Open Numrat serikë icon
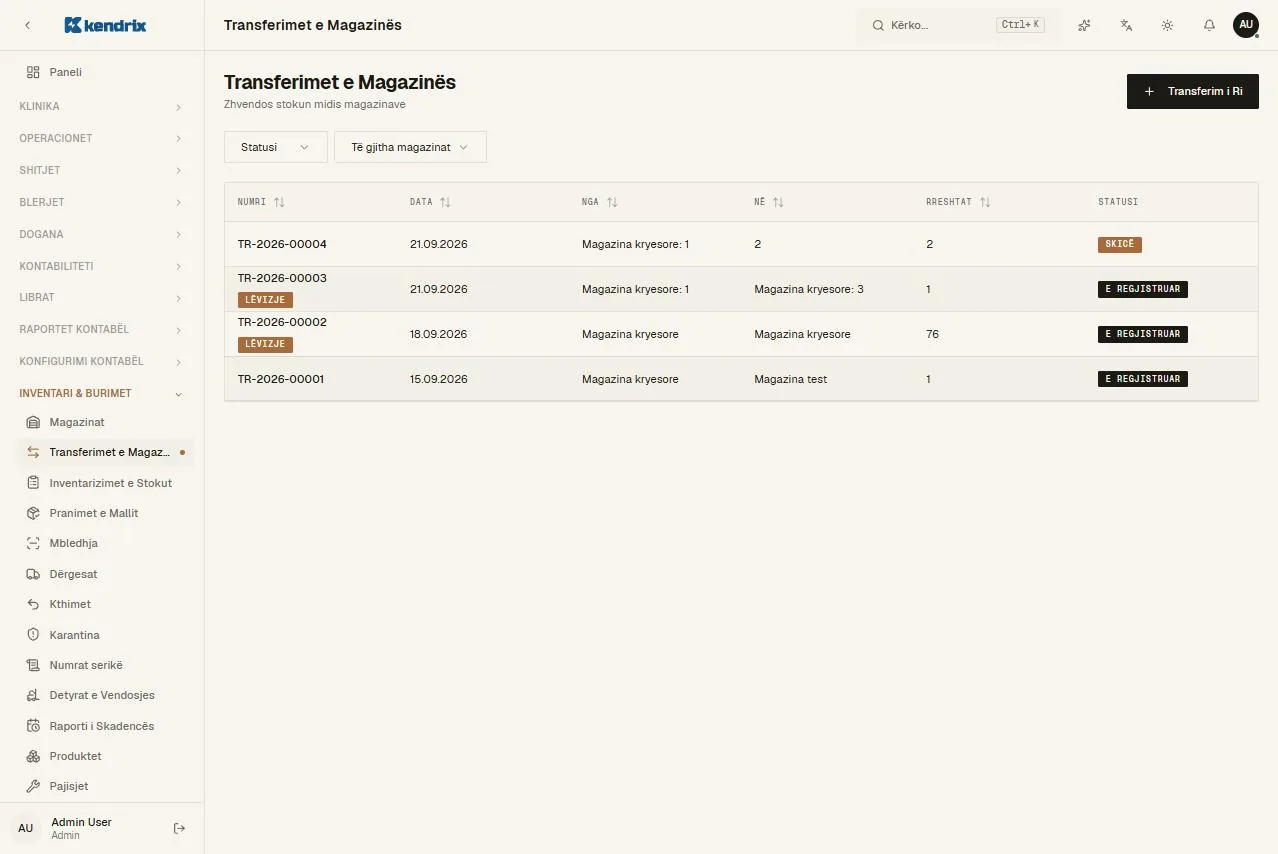The image size is (1278, 854). point(33,665)
